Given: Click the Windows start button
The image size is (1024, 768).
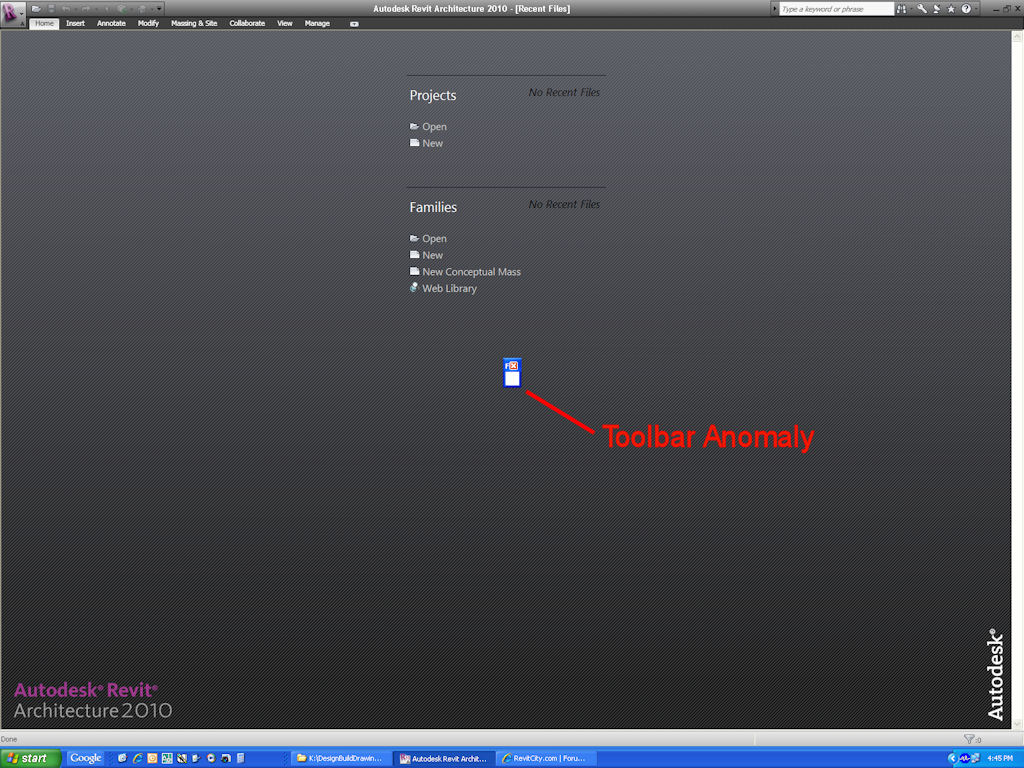Looking at the screenshot, I should tap(31, 758).
